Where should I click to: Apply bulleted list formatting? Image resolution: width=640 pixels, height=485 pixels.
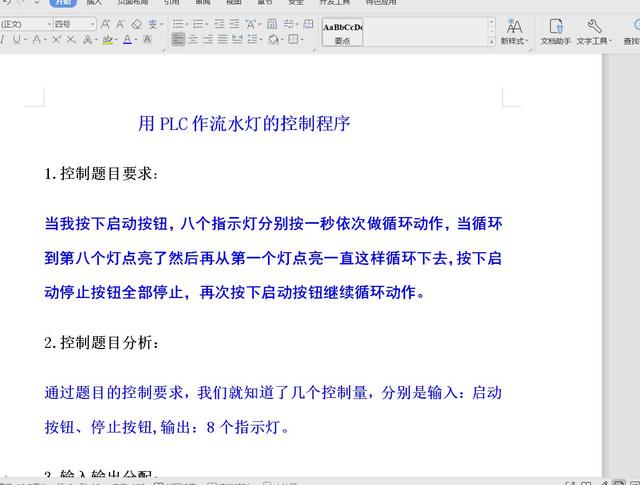click(178, 24)
